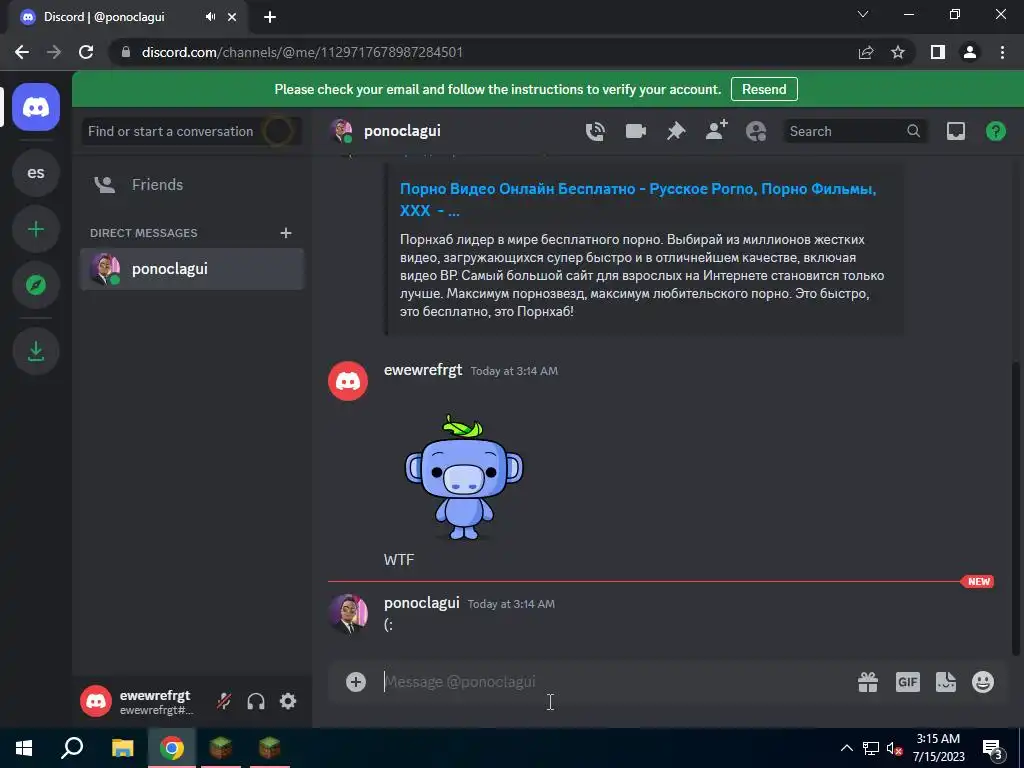Viewport: 1024px width, 768px height.
Task: Open pinned messages
Action: coord(676,131)
